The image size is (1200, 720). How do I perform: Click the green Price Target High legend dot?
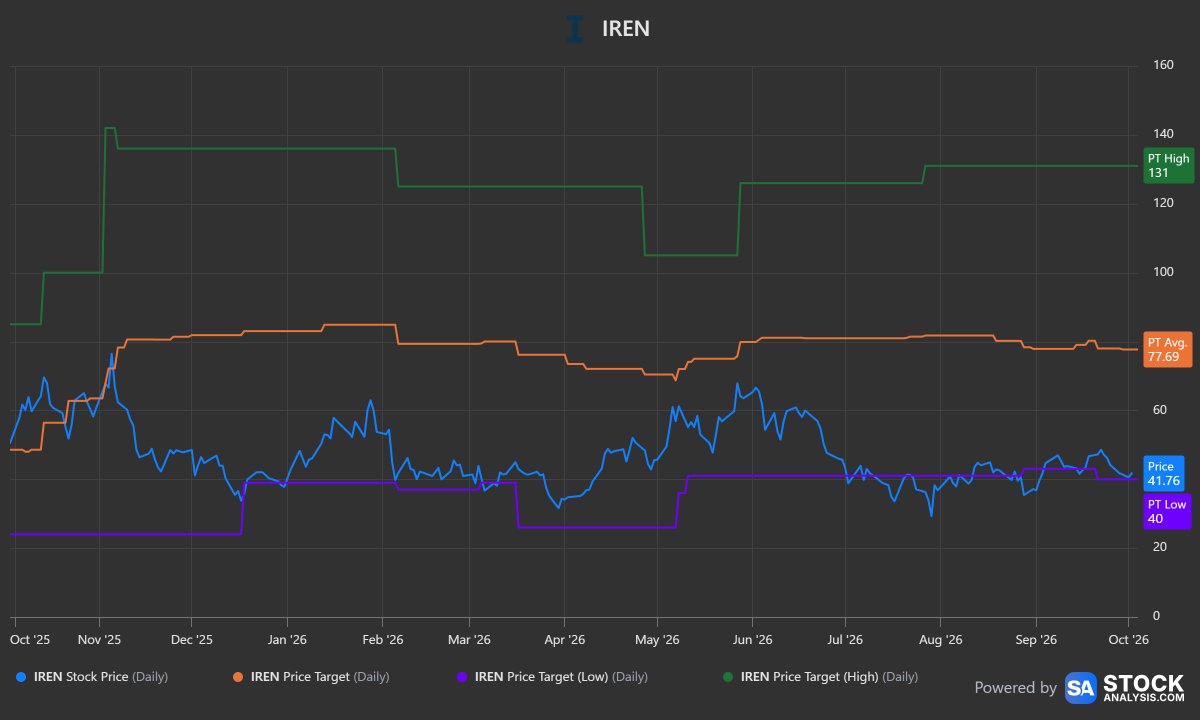pos(726,678)
